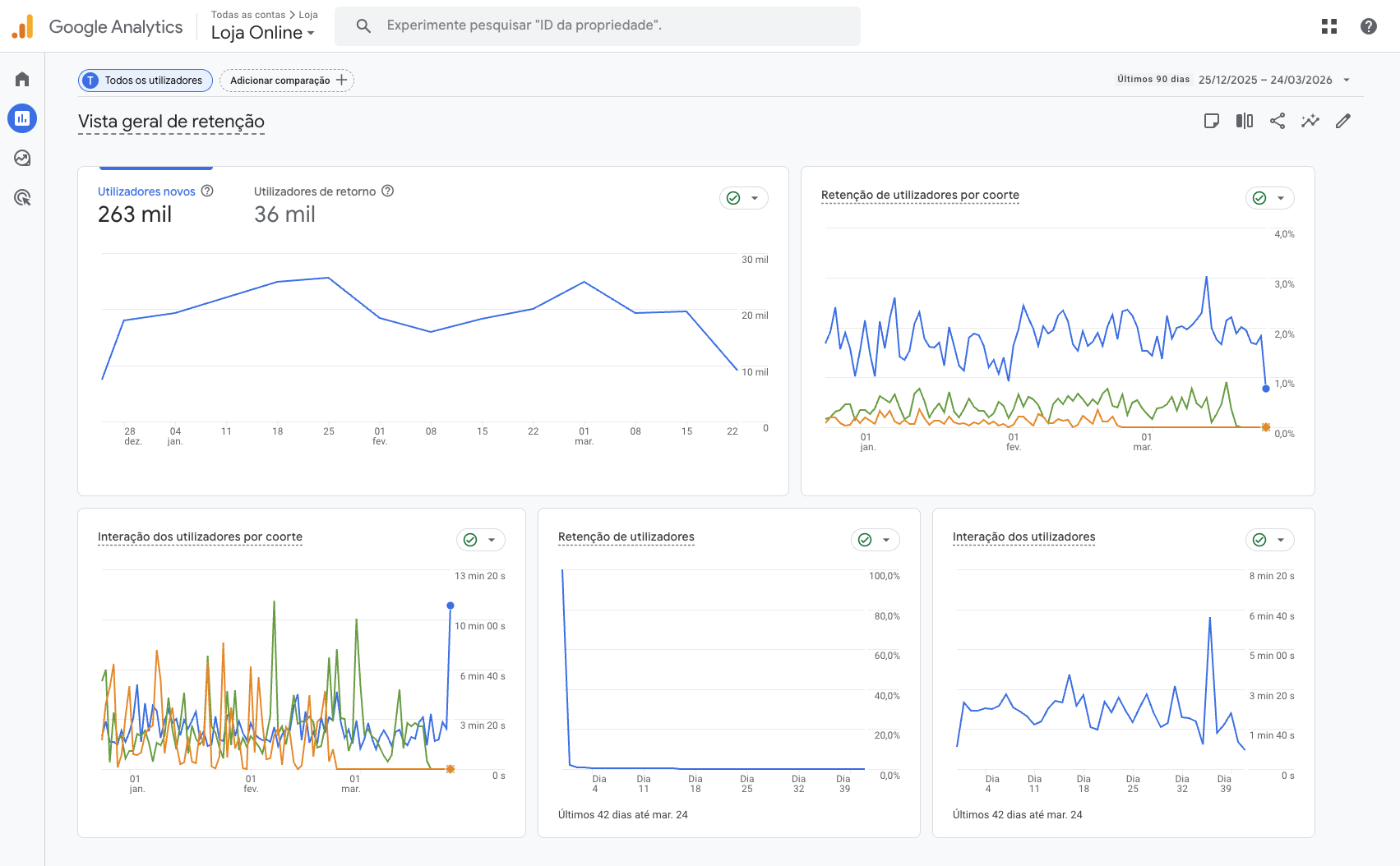Open the Insights sparkle icon
Viewport: 1400px width, 866px height.
[1310, 121]
